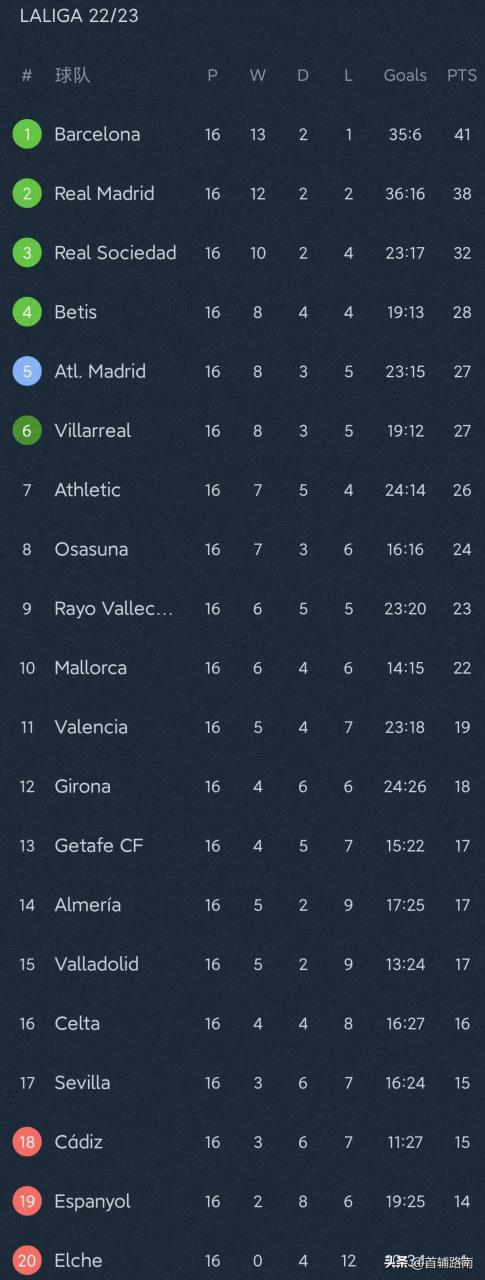Select the Goals column header
The height and width of the screenshot is (1280, 485).
tap(405, 75)
